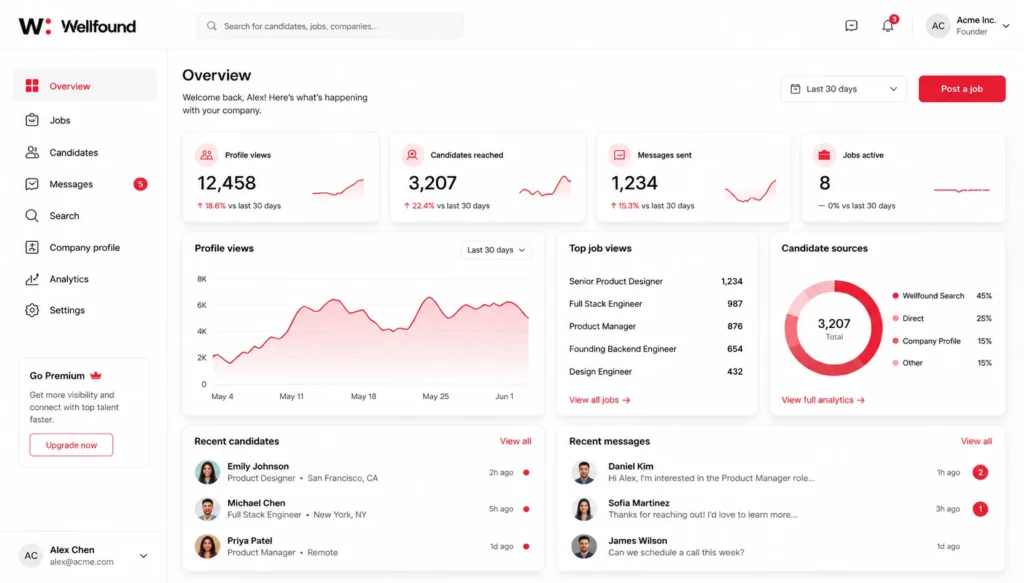Viewport: 1024px width, 583px height.
Task: Click the Jobs clipboard icon in sidebar
Action: (32, 119)
